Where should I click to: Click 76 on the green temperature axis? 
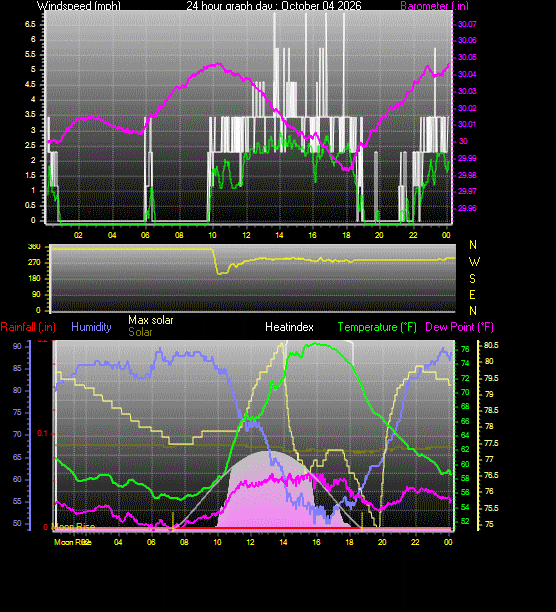click(x=465, y=349)
